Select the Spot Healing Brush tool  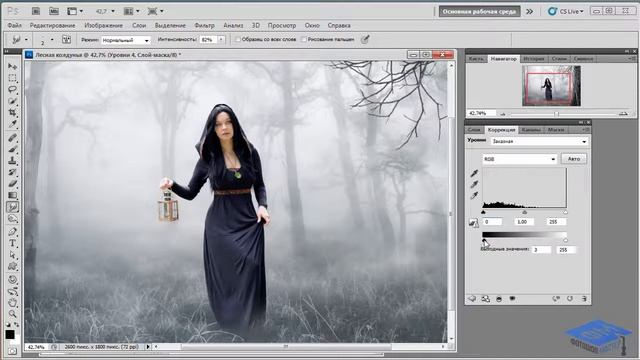pos(13,138)
